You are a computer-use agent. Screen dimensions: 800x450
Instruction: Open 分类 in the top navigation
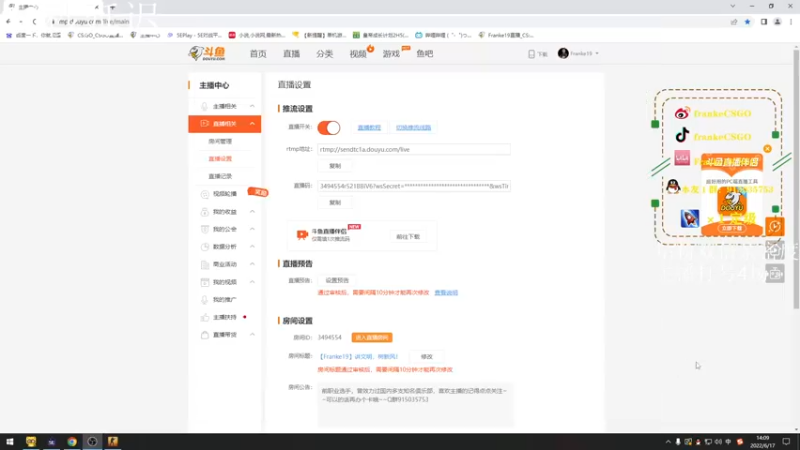324,54
